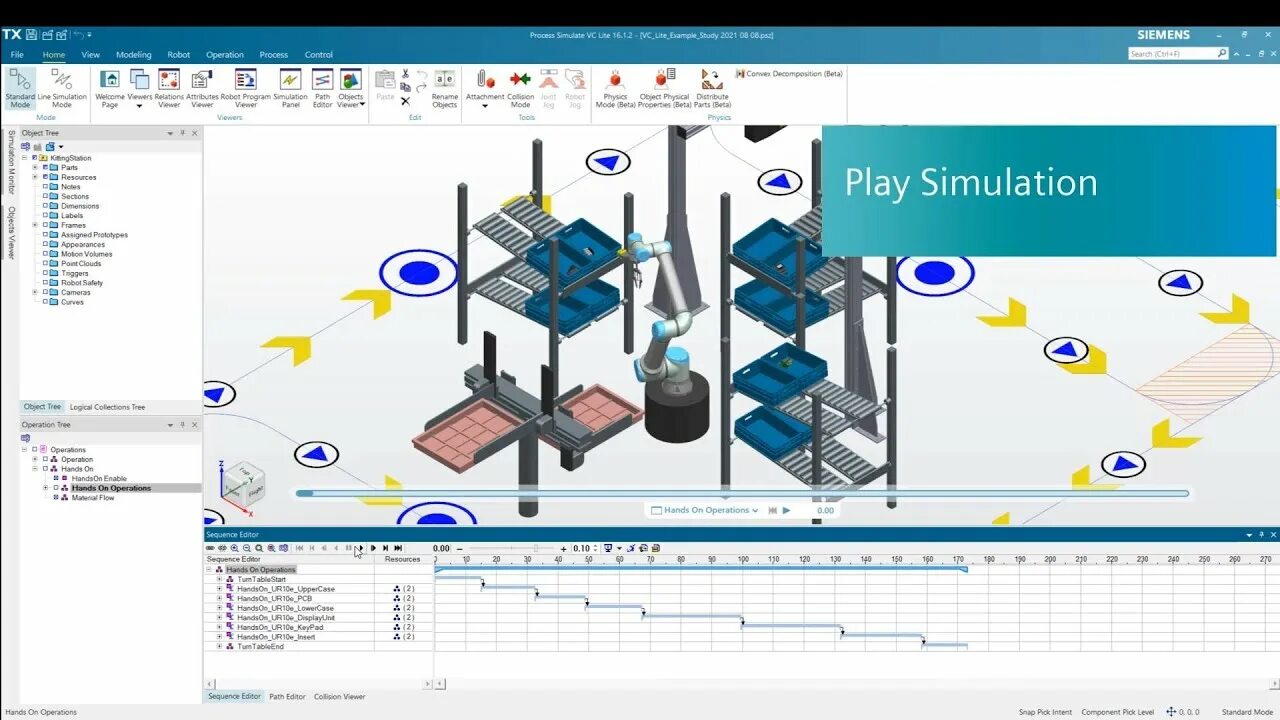
Task: Click the search magnifier icon in title bar
Action: pyautogui.click(x=1221, y=53)
